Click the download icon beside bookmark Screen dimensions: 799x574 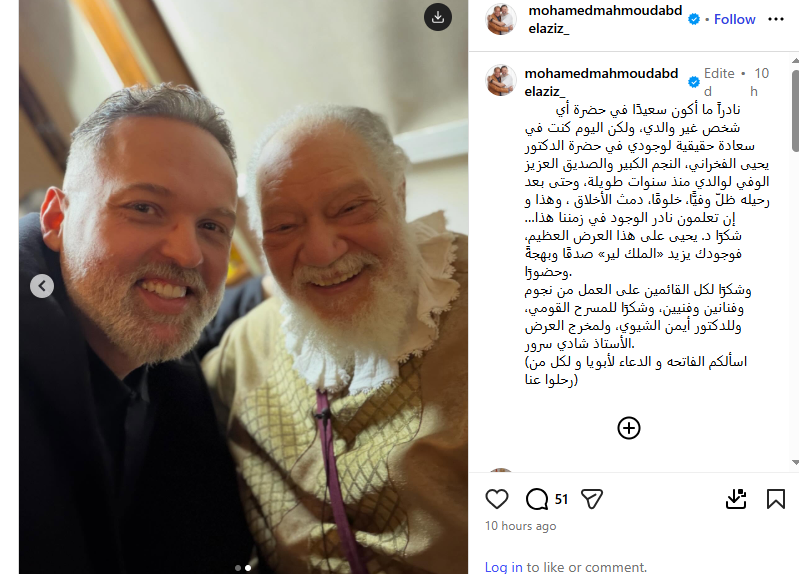click(x=736, y=499)
